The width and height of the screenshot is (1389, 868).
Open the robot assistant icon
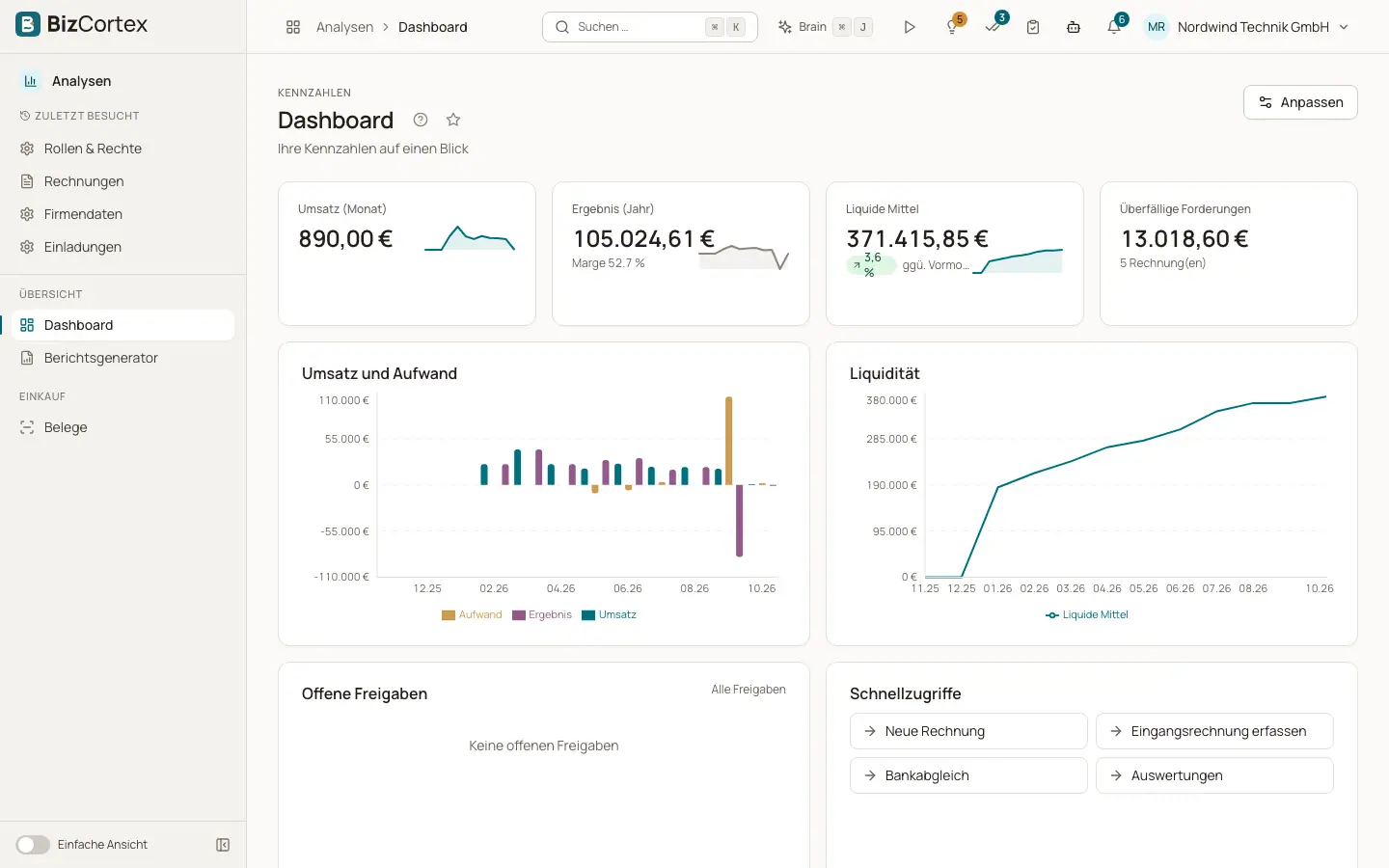click(x=1074, y=27)
